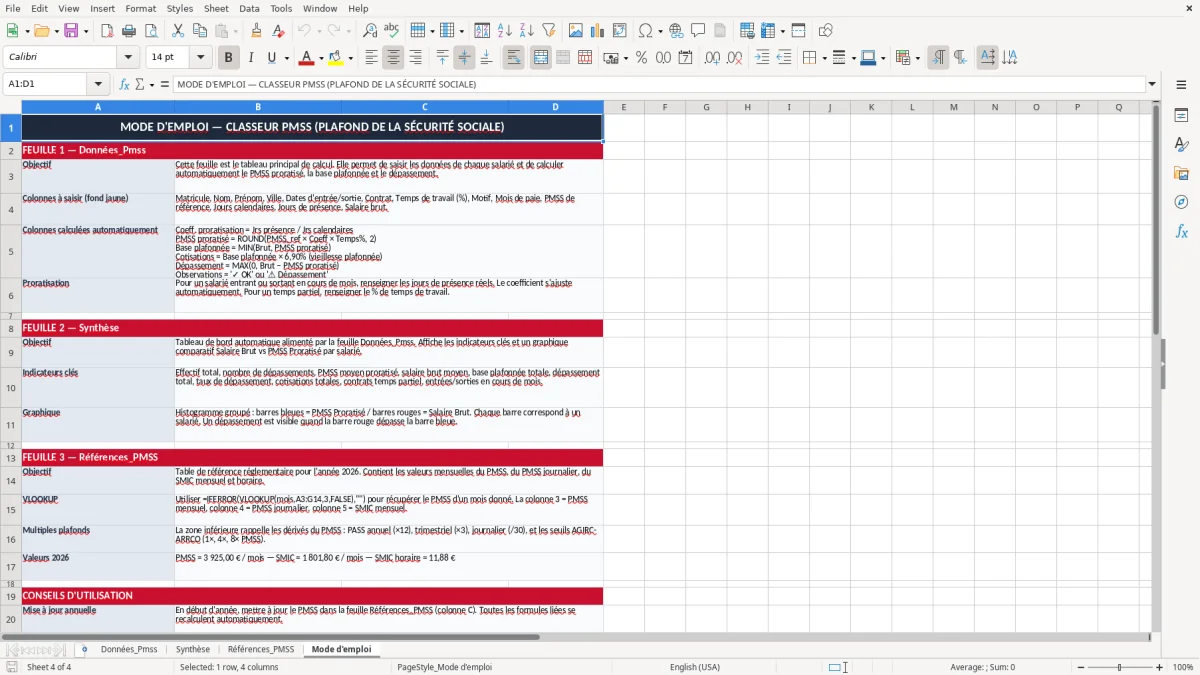Screen dimensions: 1200x675
Task: Open the Font Size dropdown
Action: point(200,58)
